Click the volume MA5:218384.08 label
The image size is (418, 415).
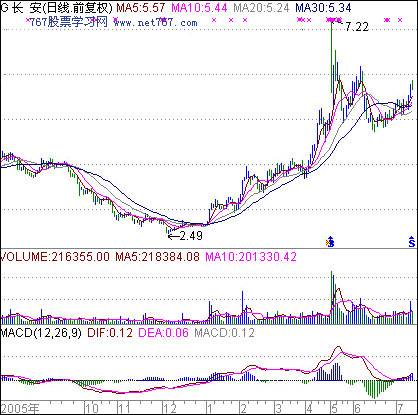coord(157,257)
